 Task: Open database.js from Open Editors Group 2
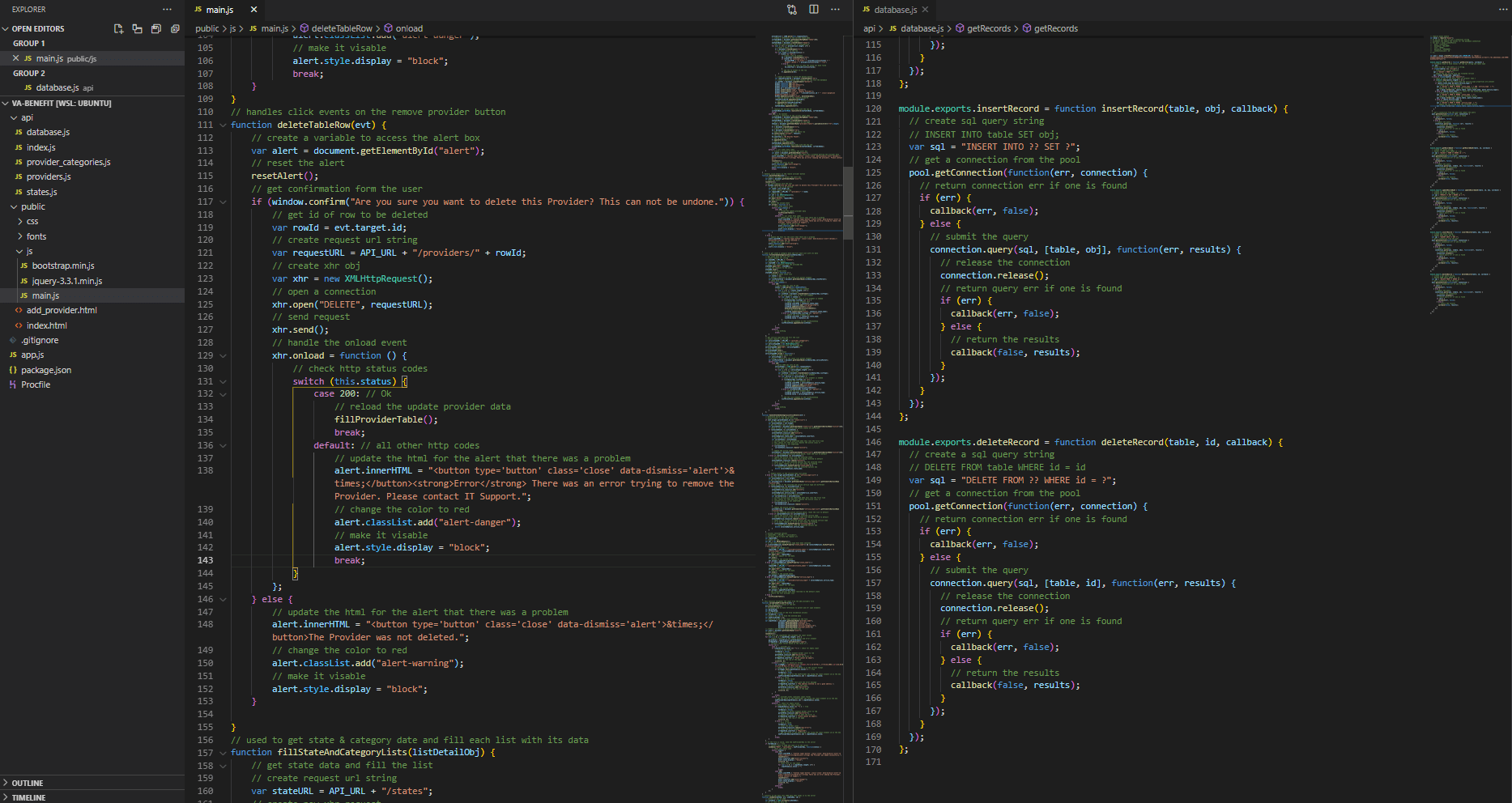pyautogui.click(x=92, y=87)
